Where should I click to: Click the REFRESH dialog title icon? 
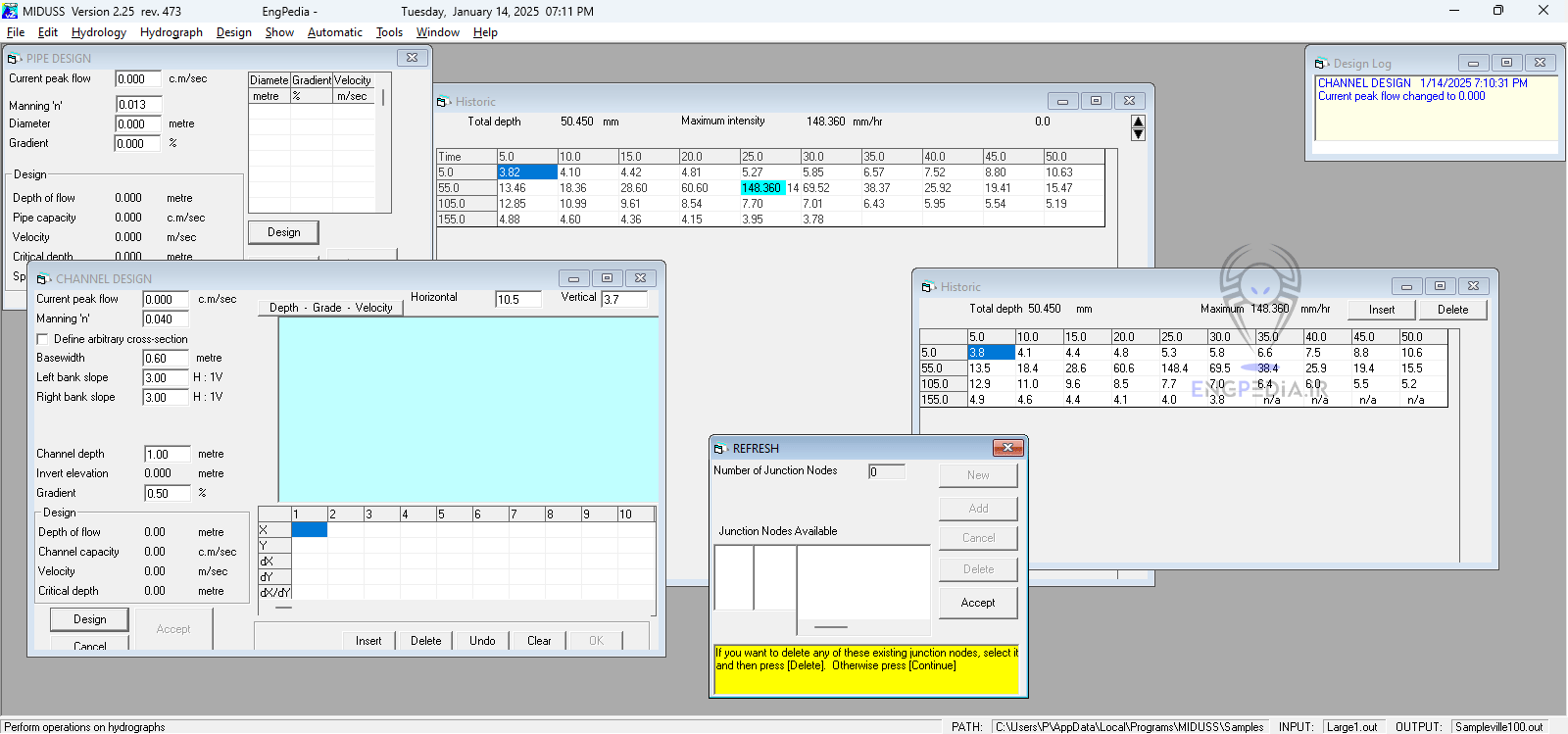coord(720,449)
